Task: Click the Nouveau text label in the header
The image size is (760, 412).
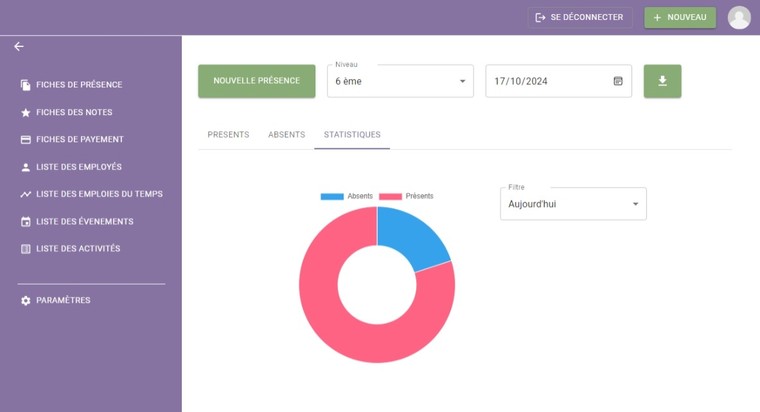Action: point(687,17)
